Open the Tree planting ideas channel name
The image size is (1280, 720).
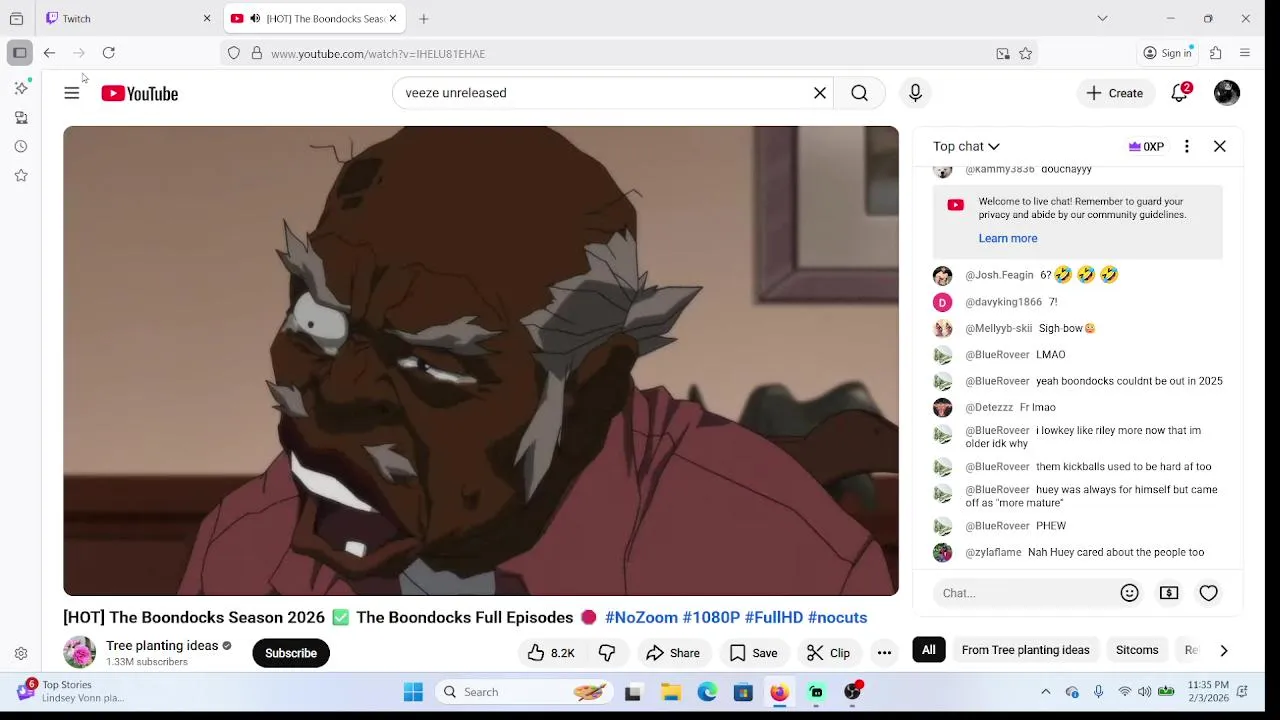162,646
